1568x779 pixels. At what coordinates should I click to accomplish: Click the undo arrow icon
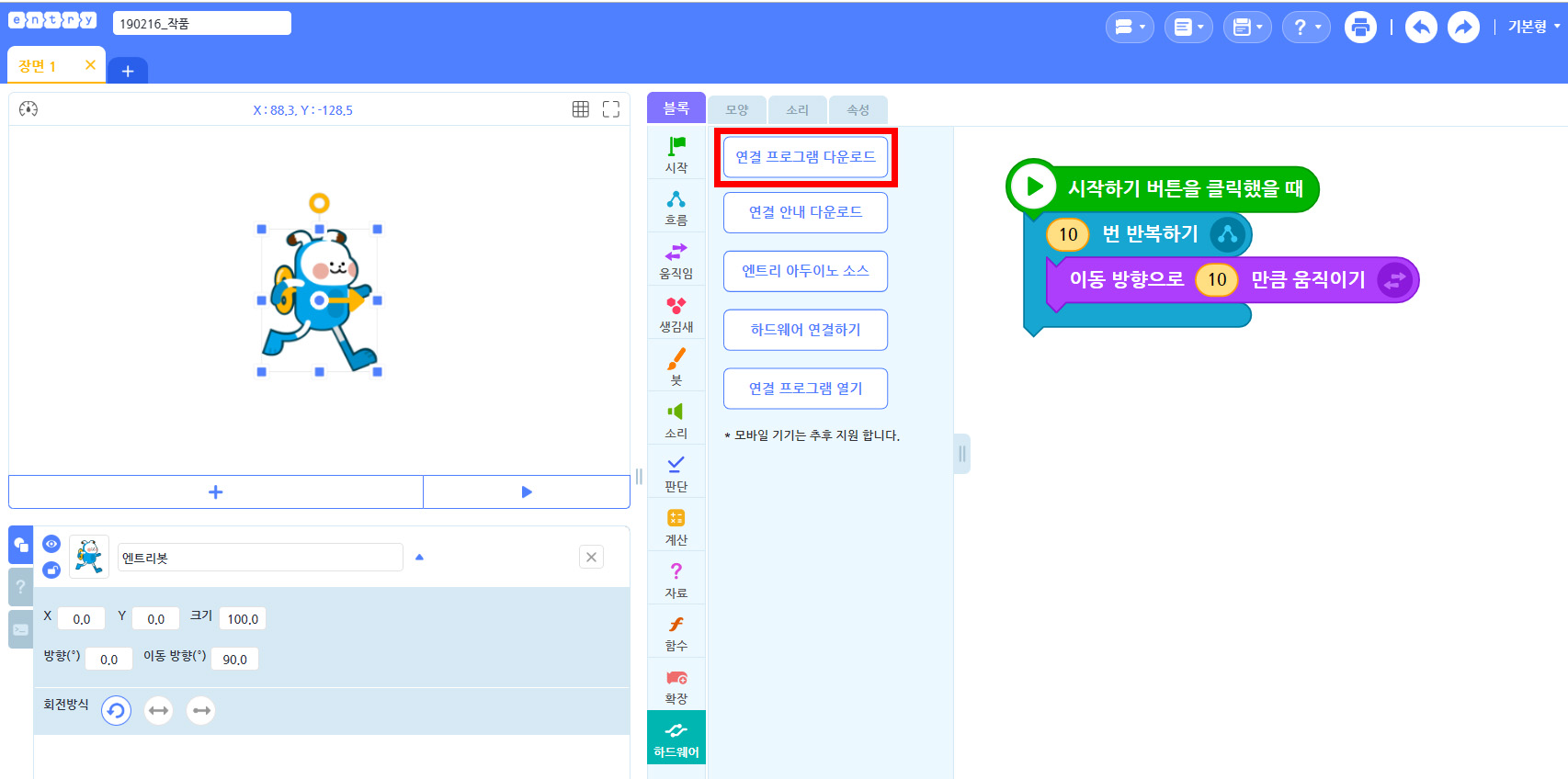point(1421,28)
